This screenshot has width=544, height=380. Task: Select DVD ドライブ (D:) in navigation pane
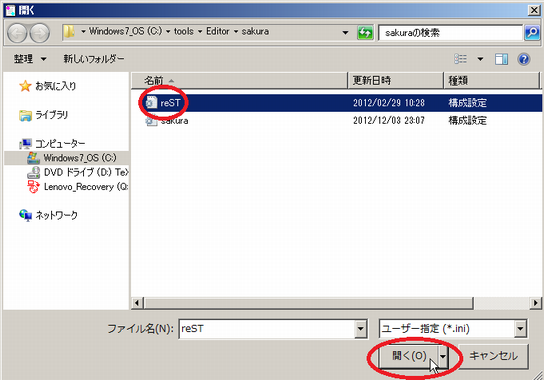point(86,172)
